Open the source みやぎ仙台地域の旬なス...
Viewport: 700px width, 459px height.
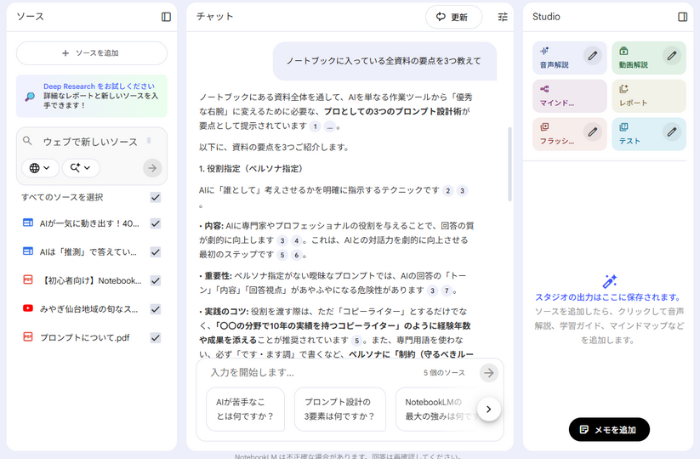pyautogui.click(x=89, y=309)
